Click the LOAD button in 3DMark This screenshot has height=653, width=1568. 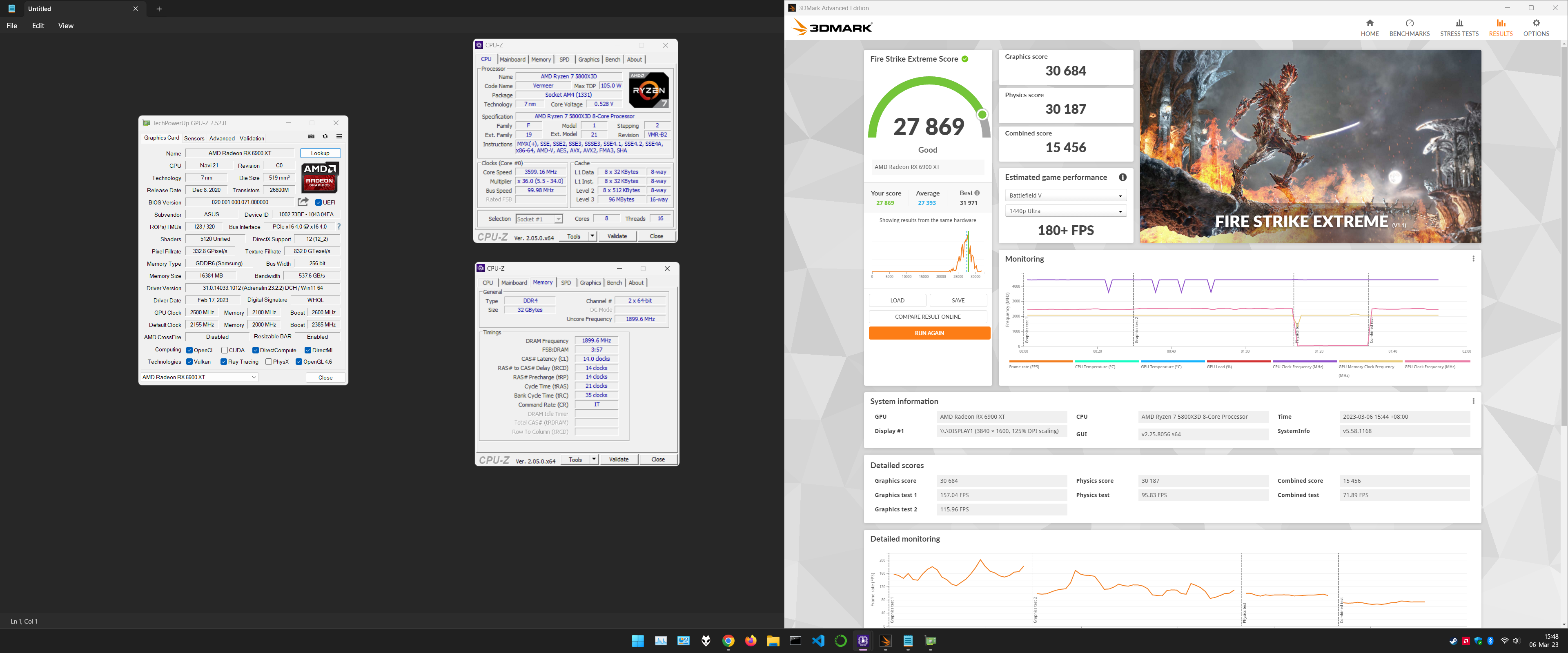click(x=897, y=301)
